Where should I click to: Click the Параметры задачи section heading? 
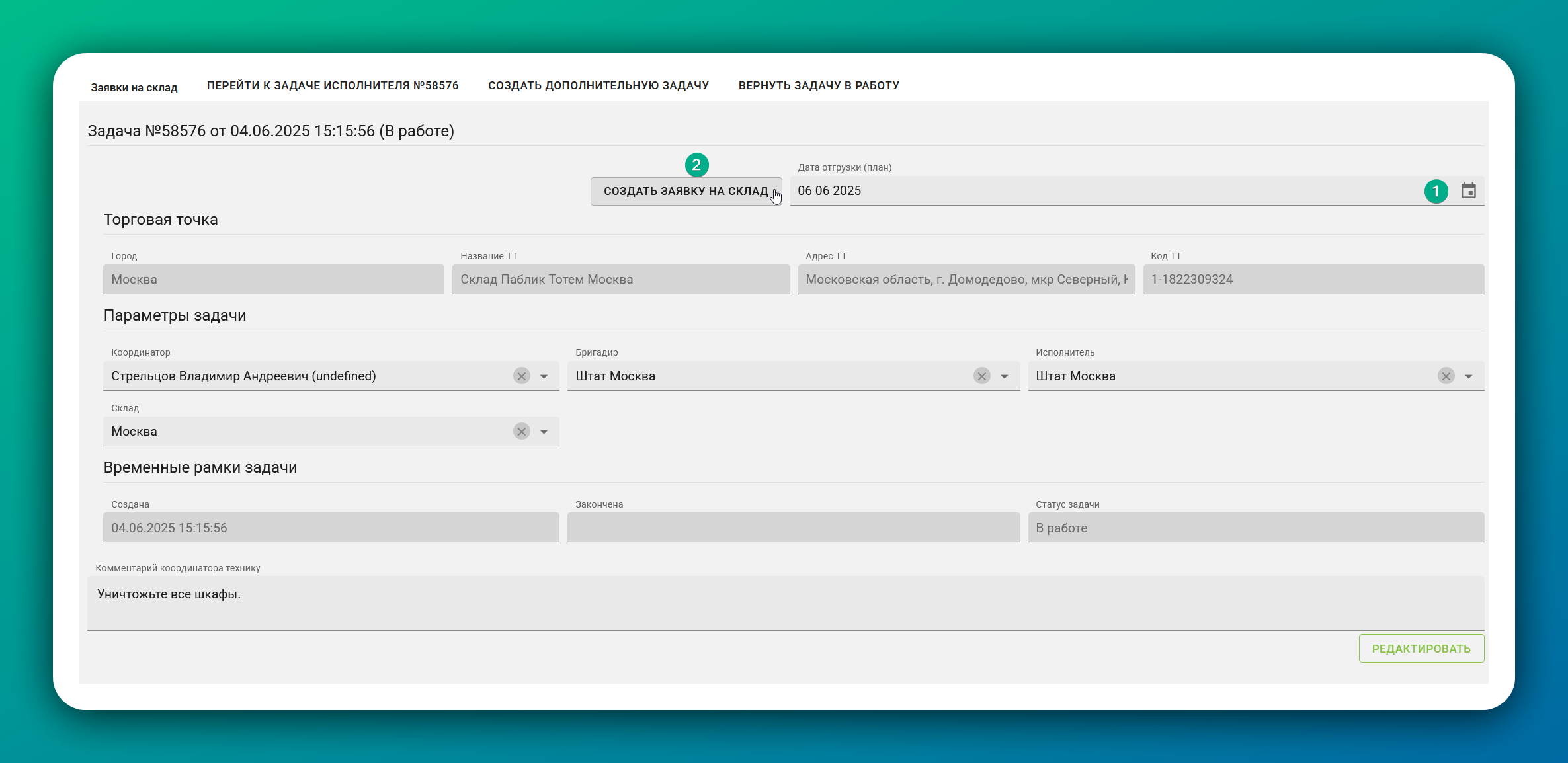(x=175, y=315)
